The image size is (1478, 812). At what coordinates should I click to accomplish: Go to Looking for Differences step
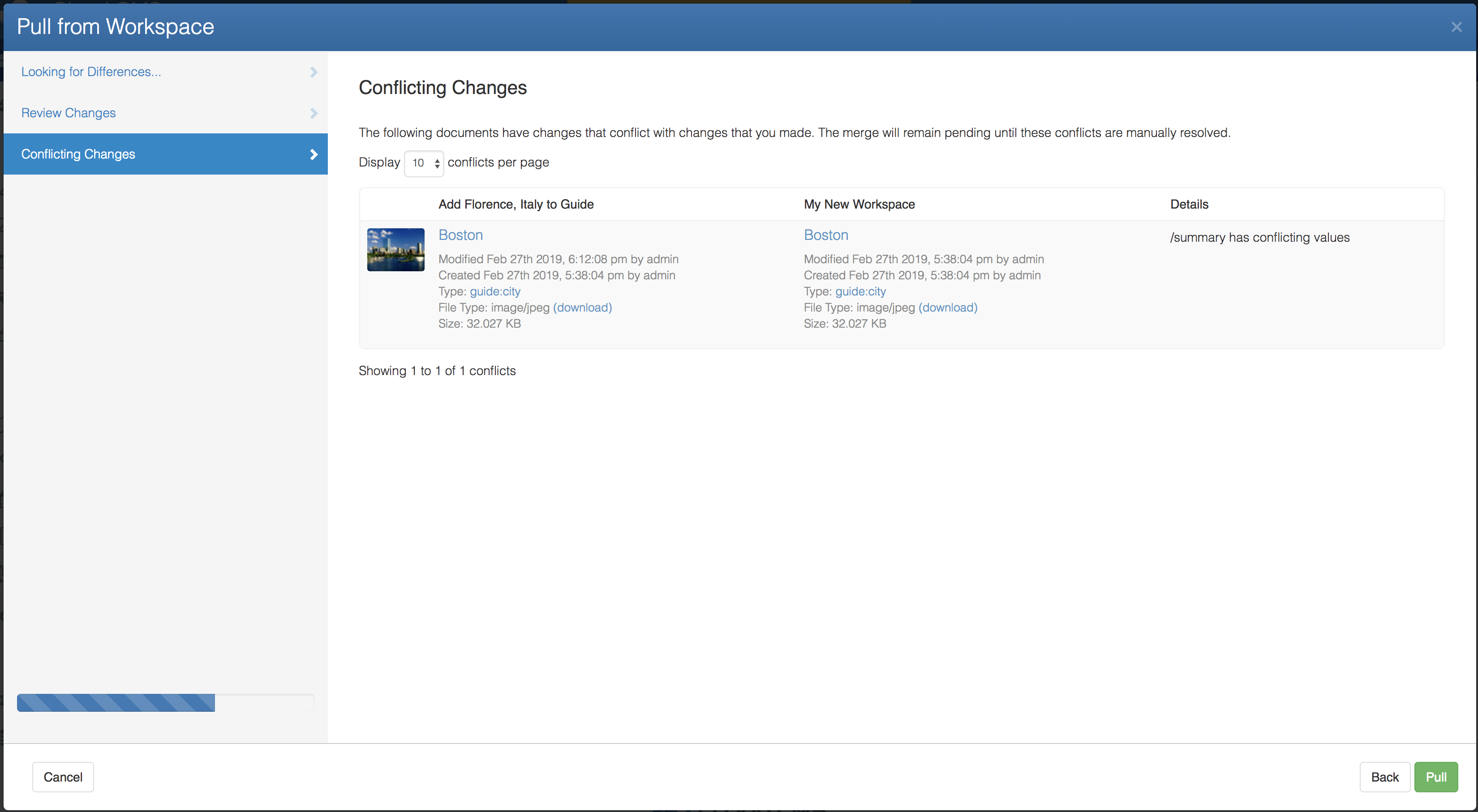91,72
